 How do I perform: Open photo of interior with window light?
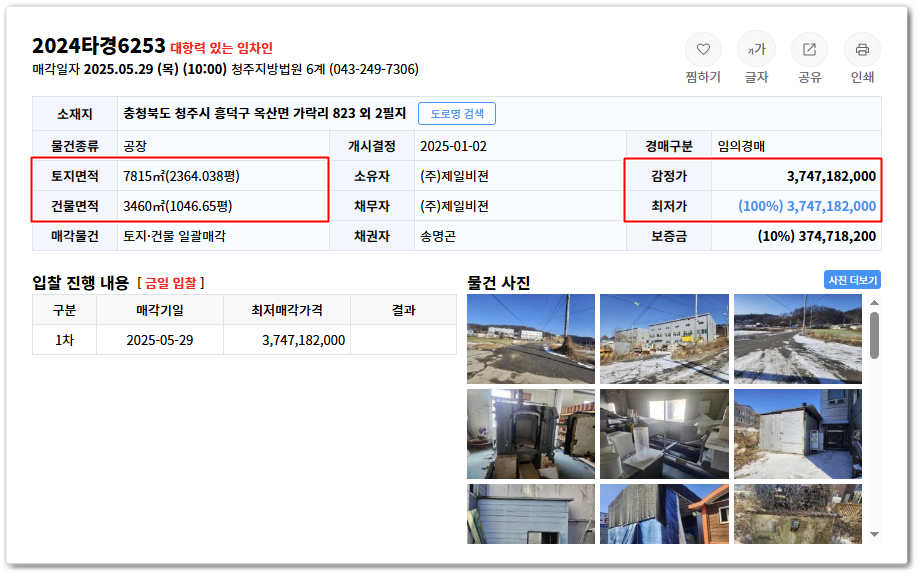coord(664,434)
